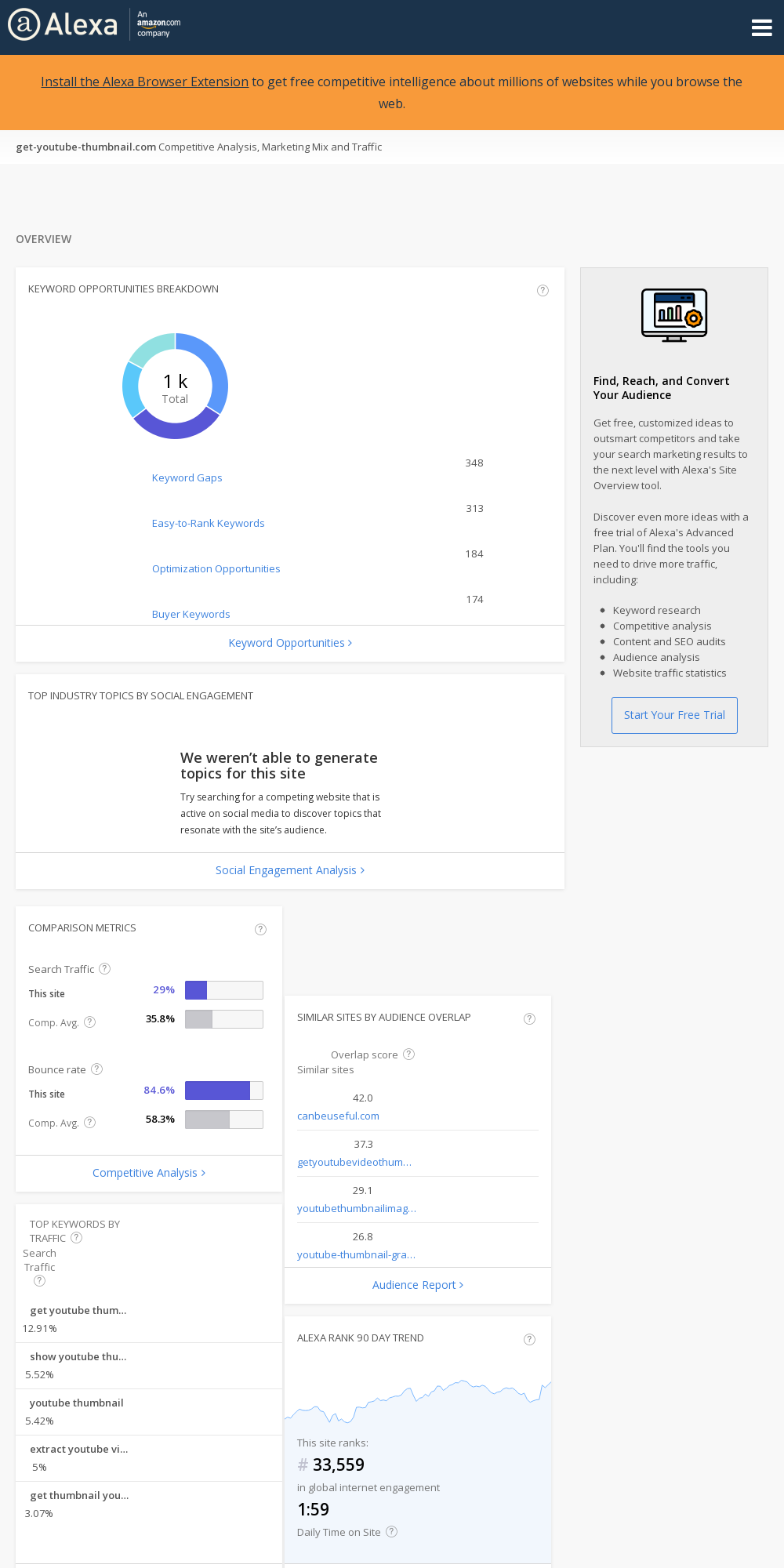Click the Easy-to-Rank value 313

coord(474,508)
